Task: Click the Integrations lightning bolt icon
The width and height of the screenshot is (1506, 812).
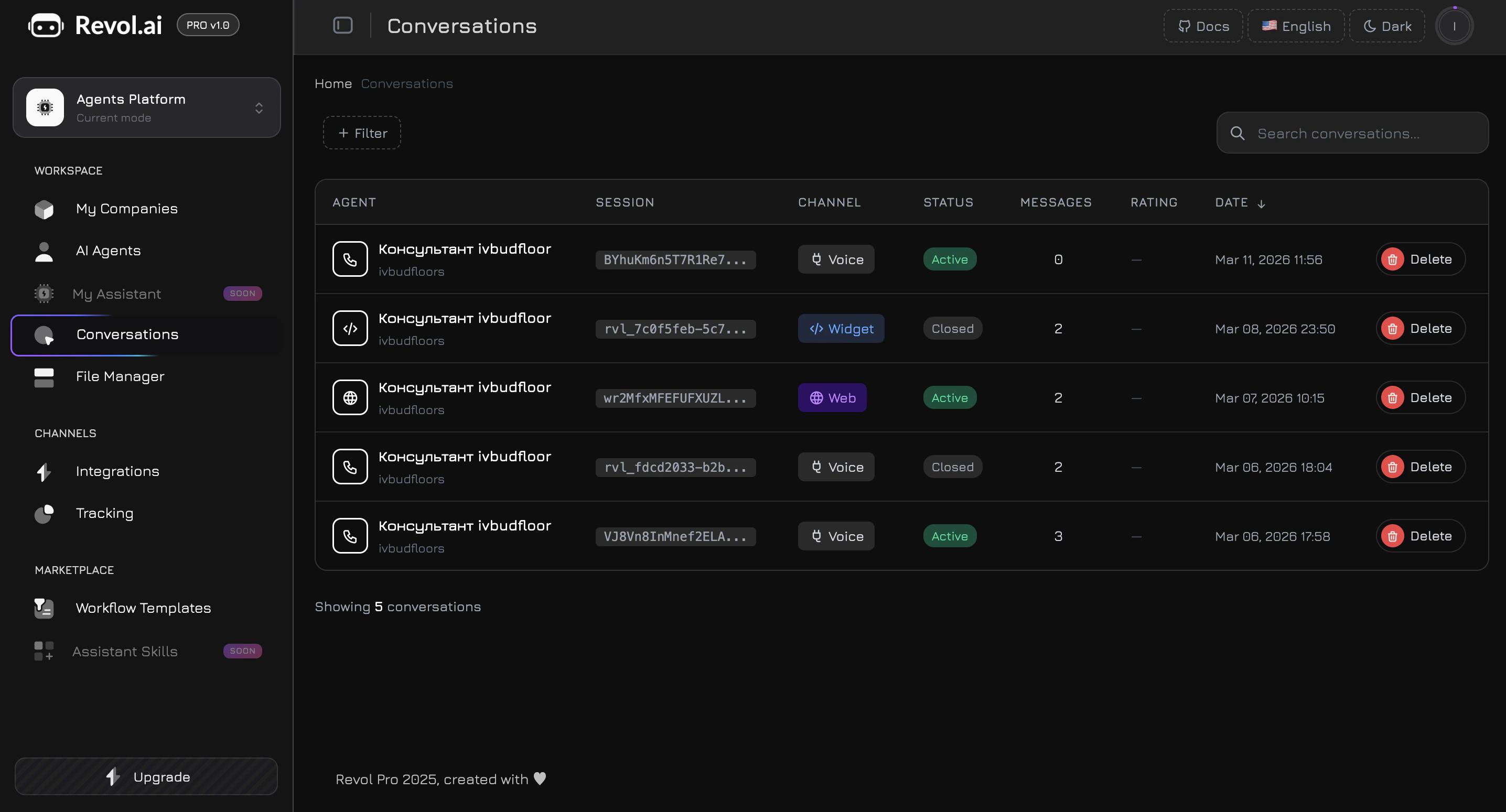Action: point(44,472)
